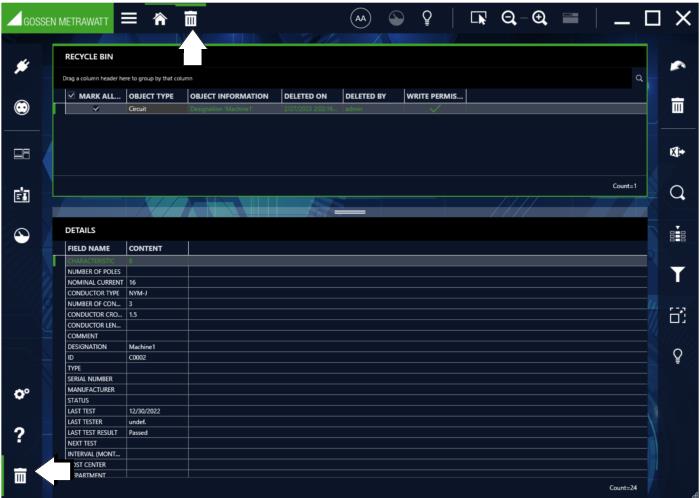Open recycle bin icon at bottom of left sidebar
The width and height of the screenshot is (700, 498).
pyautogui.click(x=20, y=476)
